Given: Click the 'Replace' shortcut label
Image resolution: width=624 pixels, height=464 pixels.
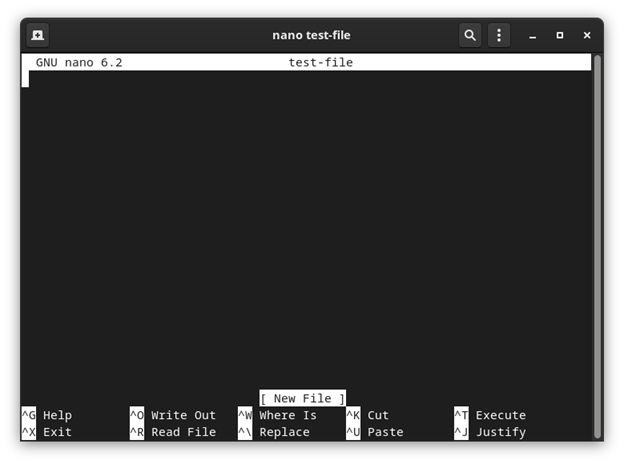Looking at the screenshot, I should click(285, 432).
